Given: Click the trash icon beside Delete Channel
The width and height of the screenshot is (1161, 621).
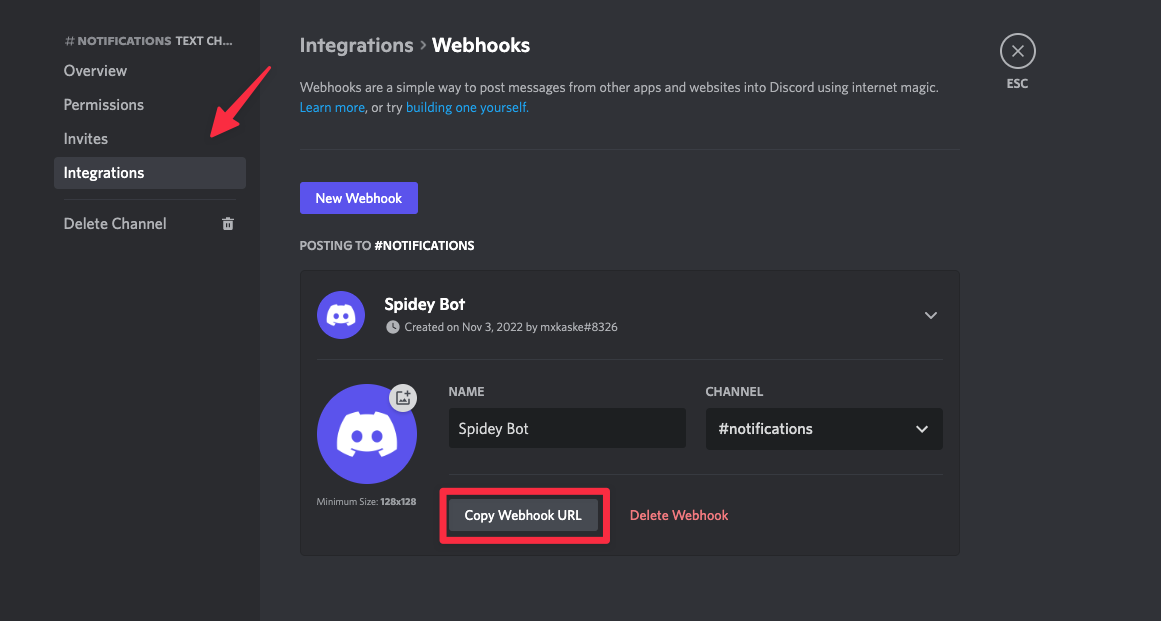Looking at the screenshot, I should pyautogui.click(x=228, y=224).
